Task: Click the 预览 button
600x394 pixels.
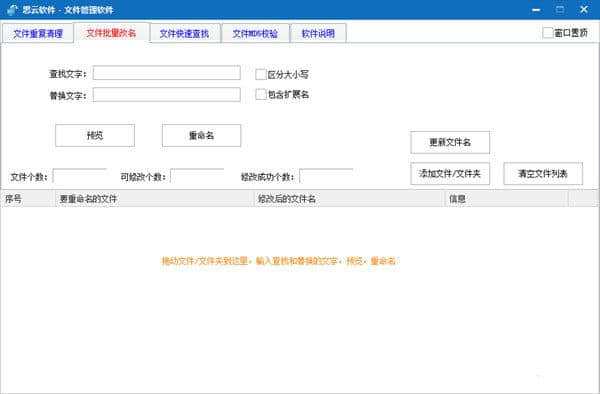Action: pos(95,135)
